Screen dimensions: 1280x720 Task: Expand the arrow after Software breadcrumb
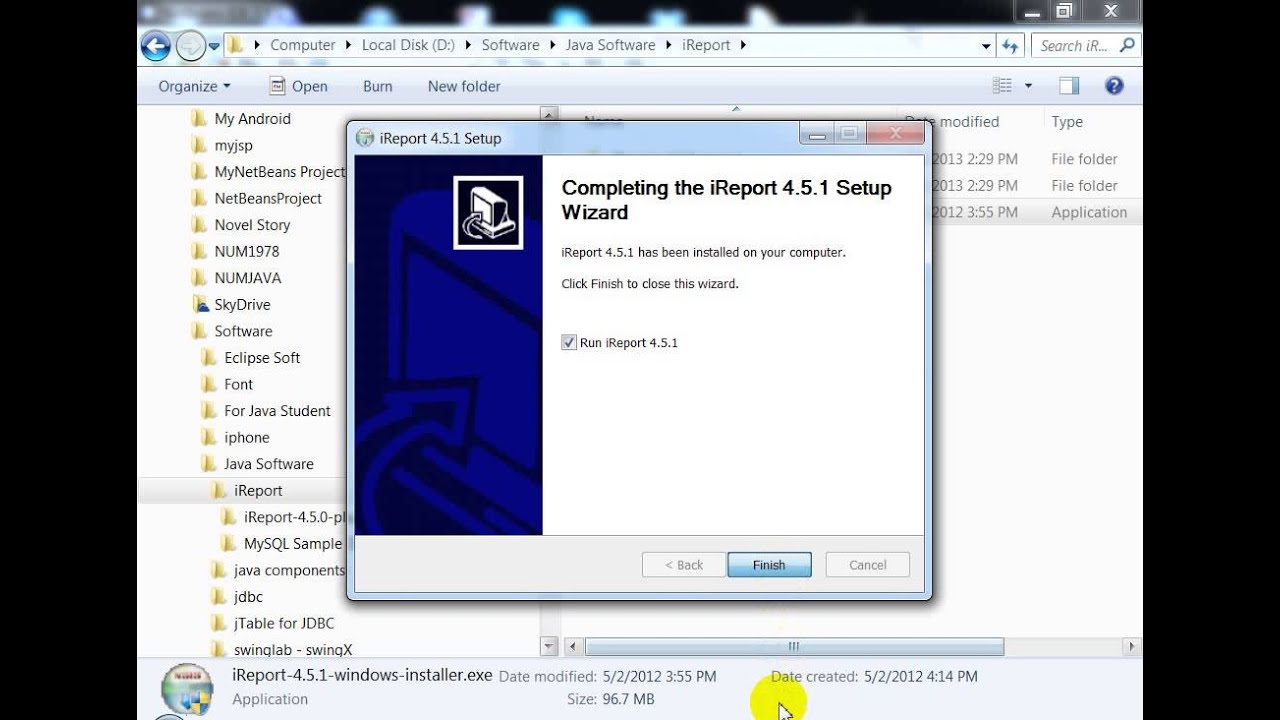(x=553, y=45)
